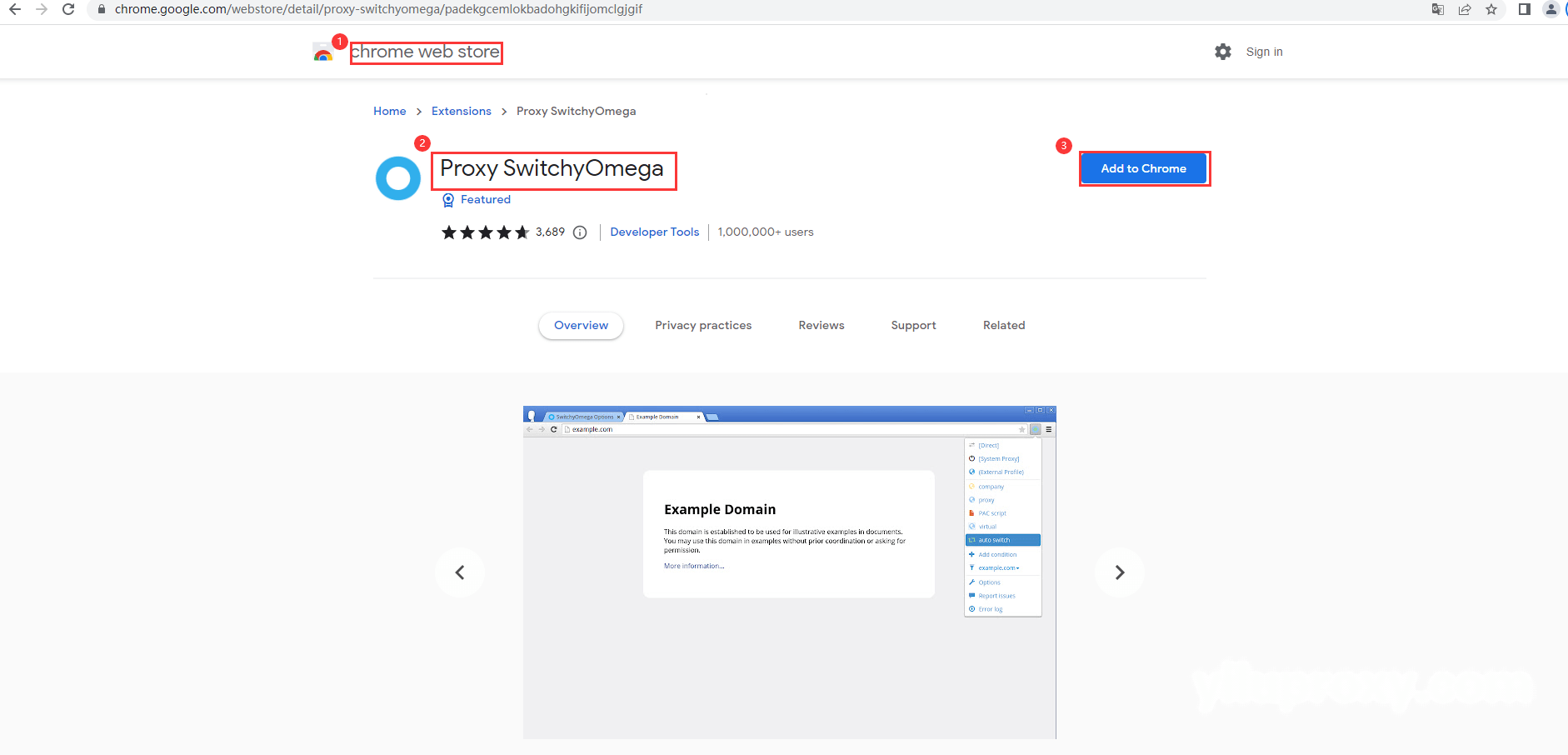Image resolution: width=1568 pixels, height=755 pixels.
Task: Switch to the Privacy practices tab
Action: coord(703,325)
